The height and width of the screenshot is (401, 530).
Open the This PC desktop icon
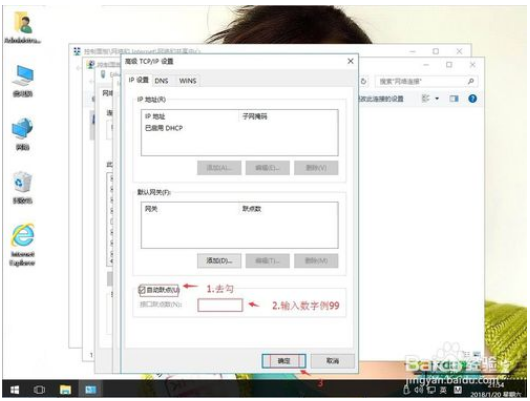tap(23, 80)
